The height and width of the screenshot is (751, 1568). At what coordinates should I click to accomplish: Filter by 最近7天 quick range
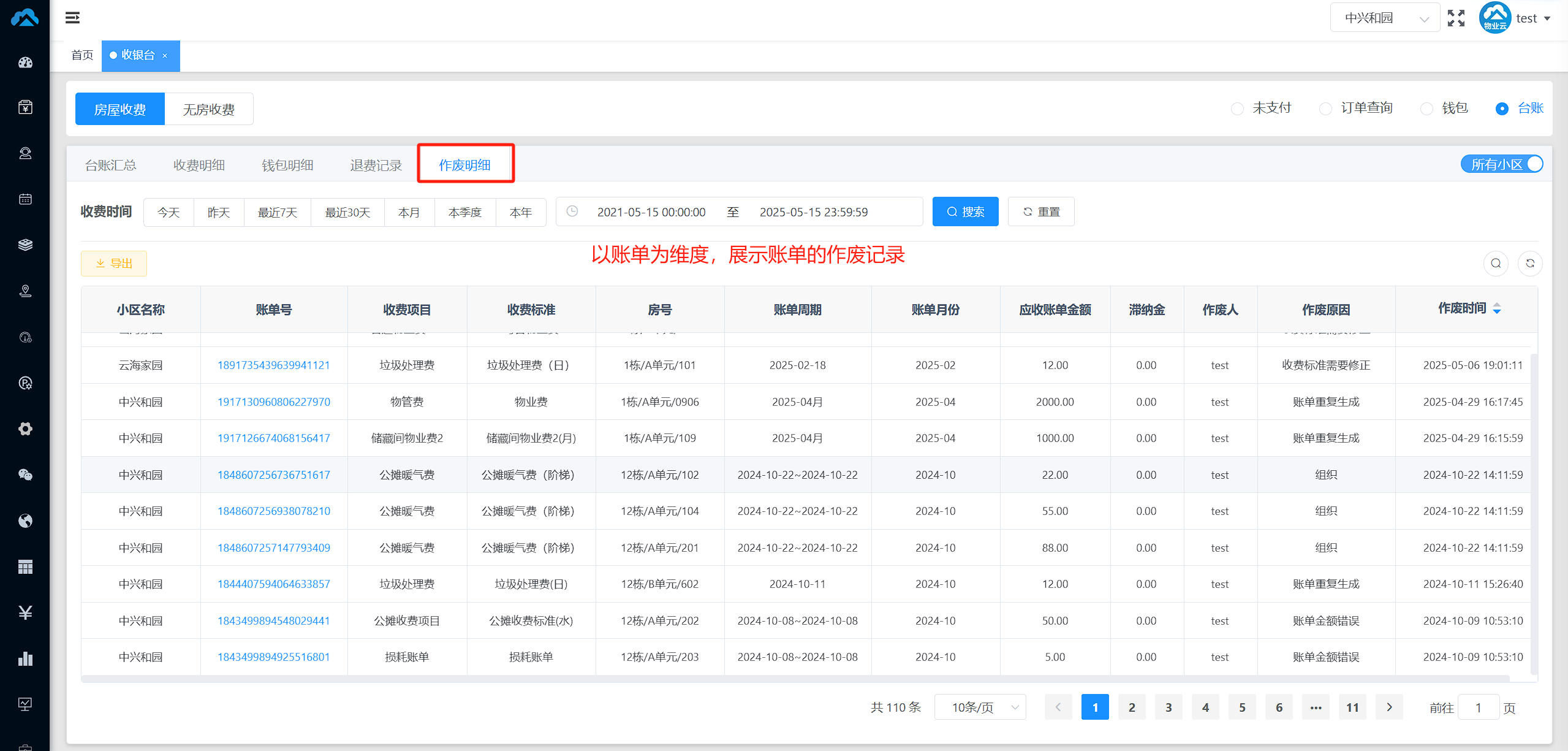tap(278, 212)
